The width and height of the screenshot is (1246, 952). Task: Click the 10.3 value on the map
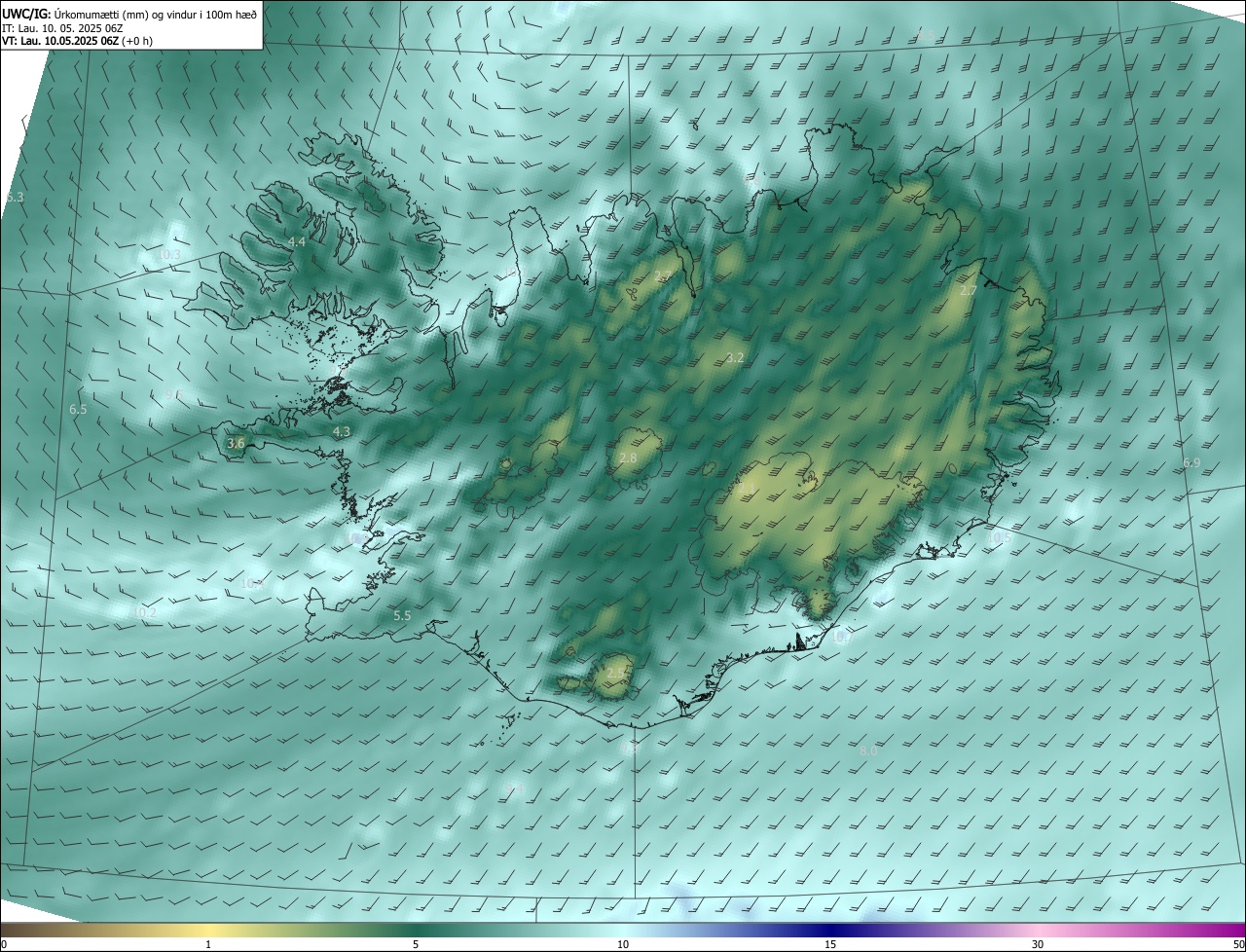pos(169,255)
